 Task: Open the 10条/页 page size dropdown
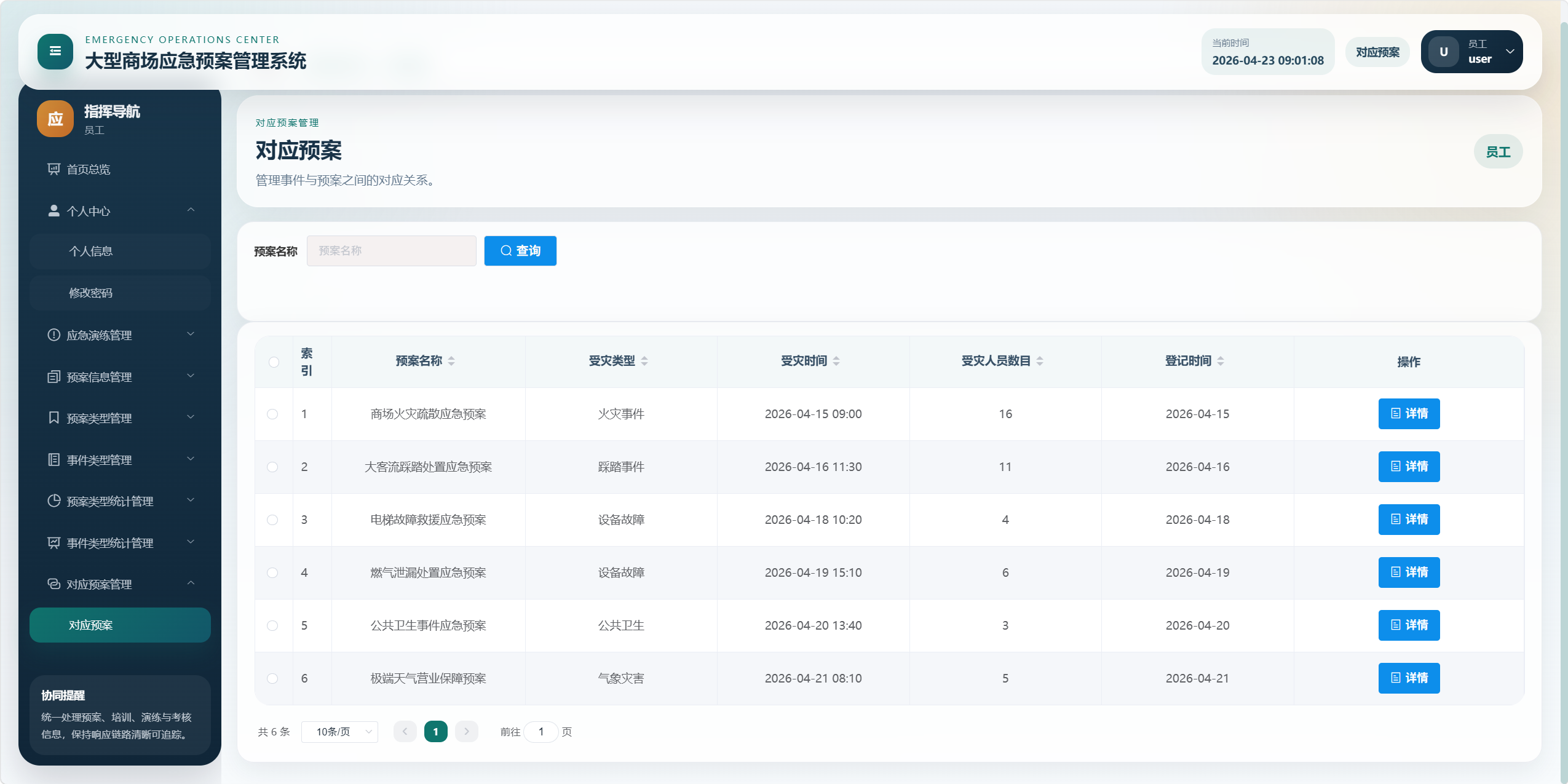tap(339, 732)
